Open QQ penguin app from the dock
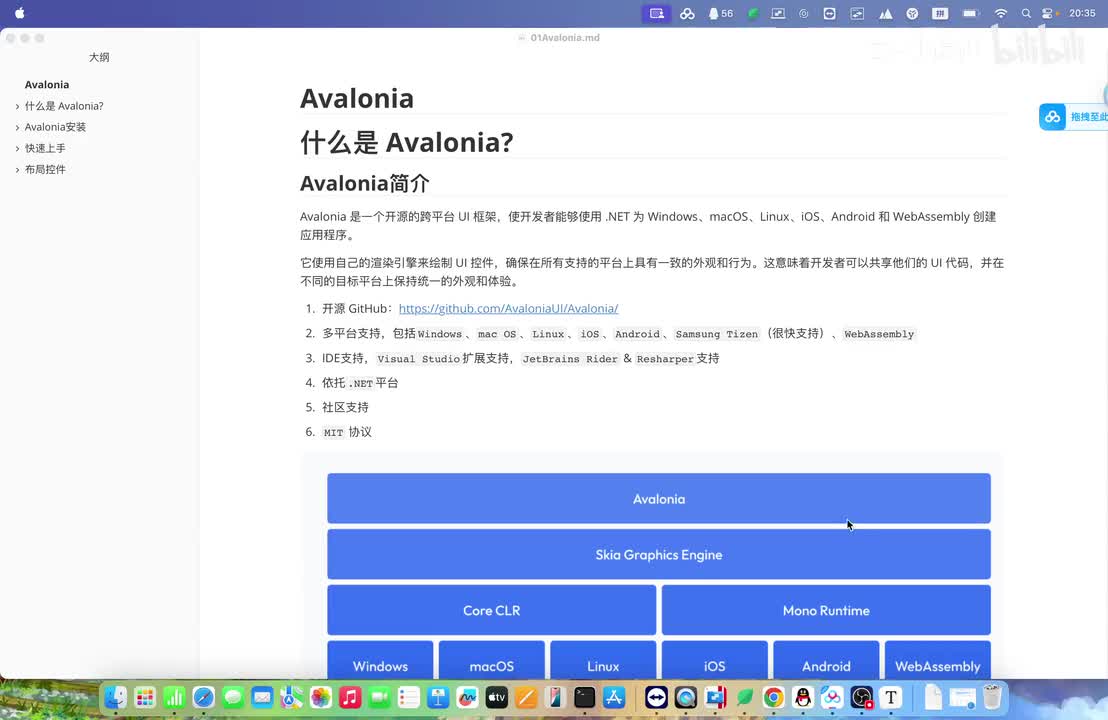 [803, 698]
